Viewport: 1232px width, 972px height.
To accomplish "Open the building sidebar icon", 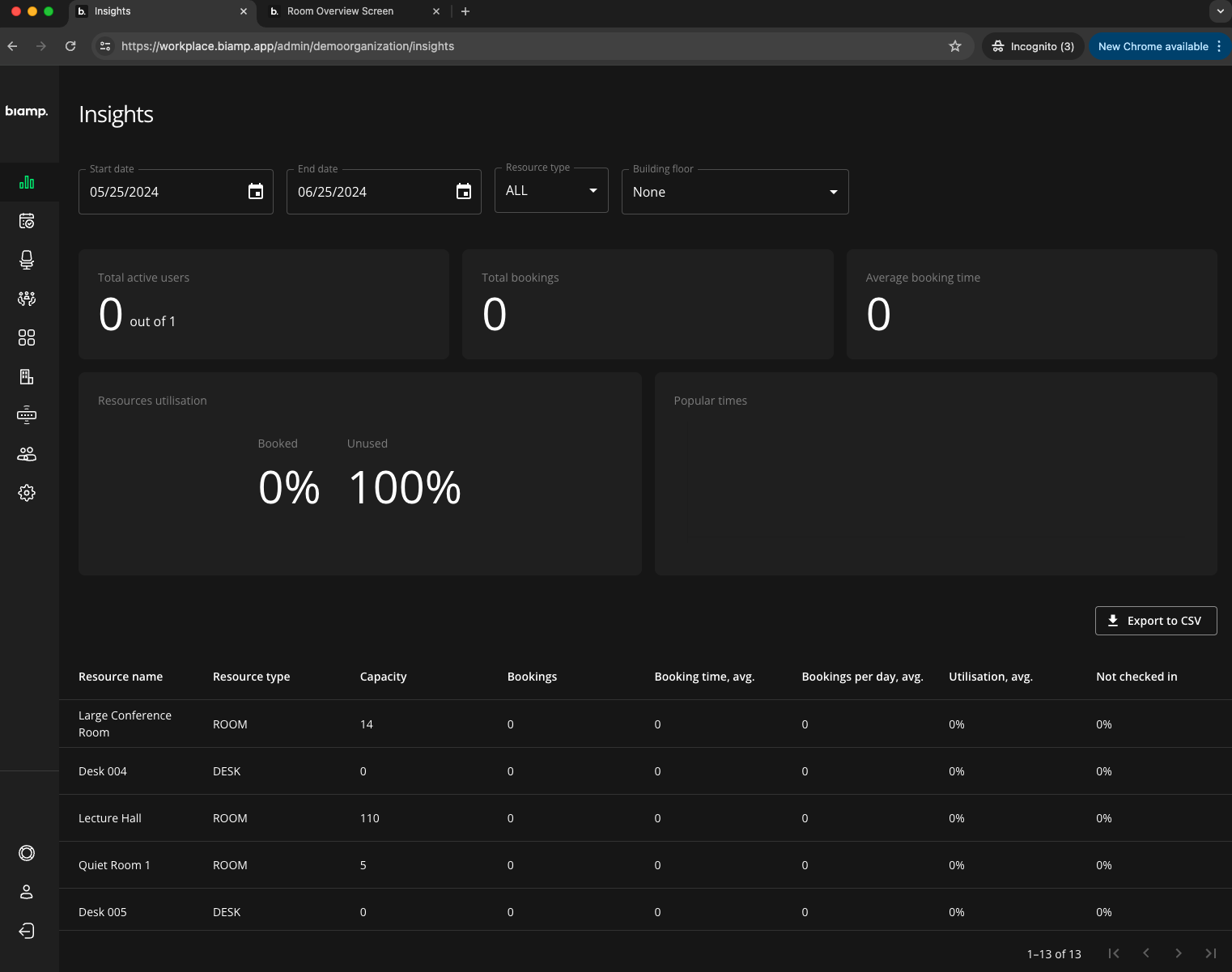I will coord(27,376).
